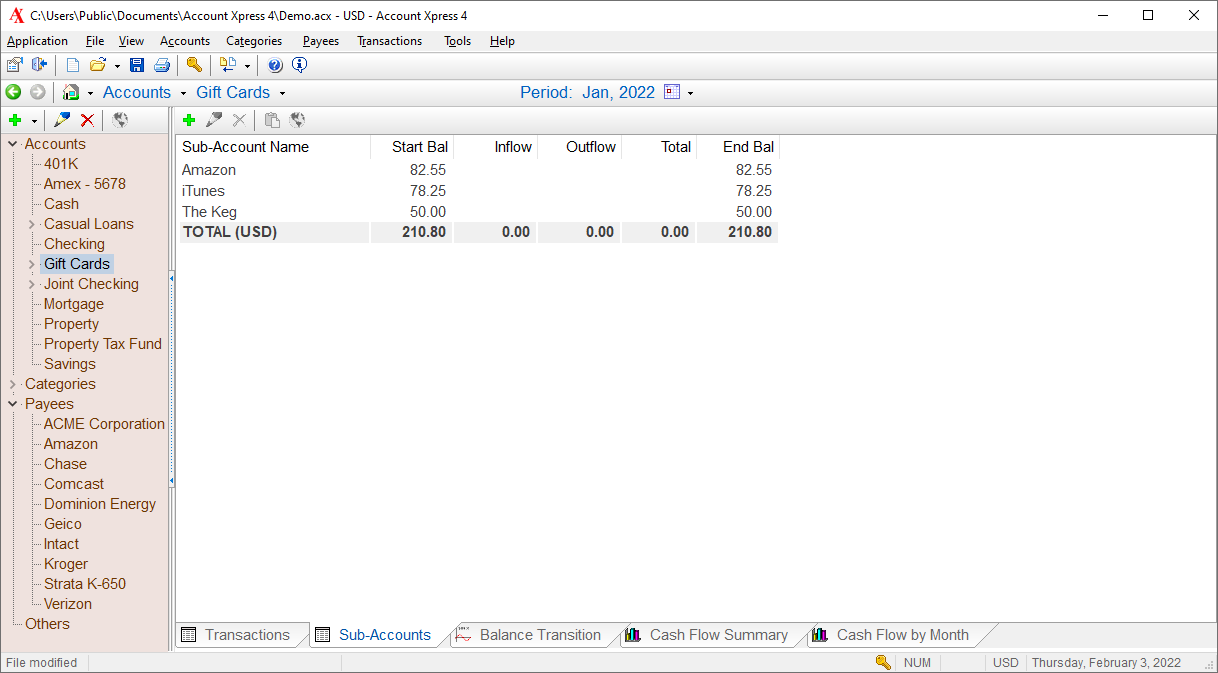The width and height of the screenshot is (1218, 673).
Task: Click the blue question mark Help icon
Action: click(x=275, y=66)
